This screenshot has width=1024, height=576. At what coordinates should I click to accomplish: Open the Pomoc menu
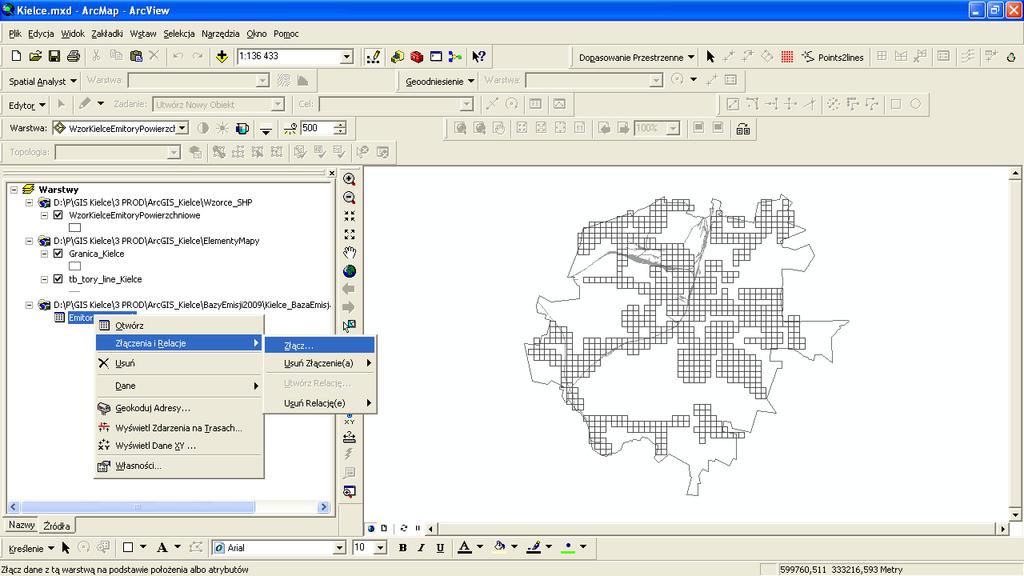click(x=286, y=33)
